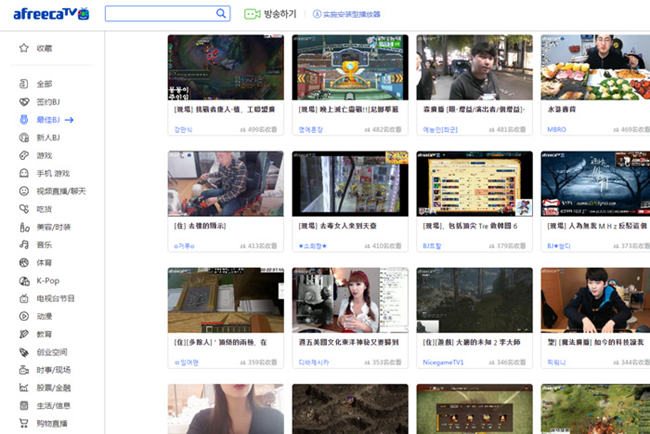
Task: Open the brown top-down terrain game thumbnail
Action: click(350, 409)
